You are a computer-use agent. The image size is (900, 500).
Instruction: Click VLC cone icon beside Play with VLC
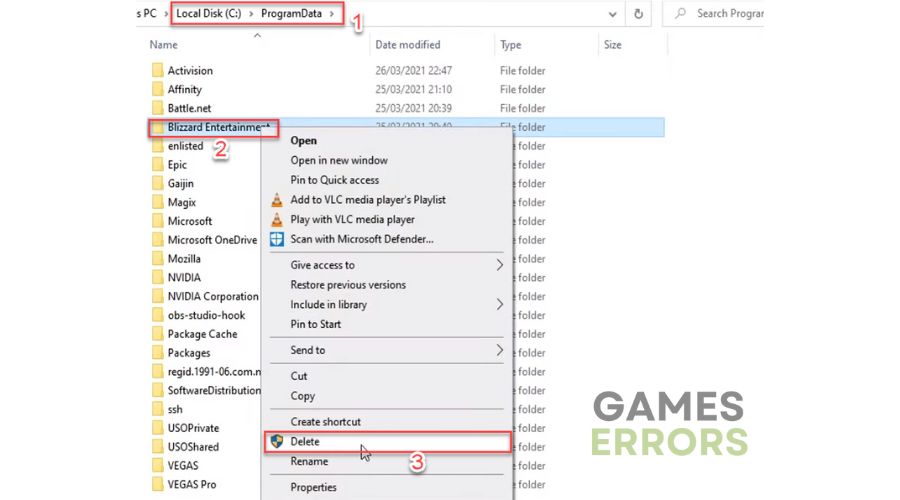[277, 219]
